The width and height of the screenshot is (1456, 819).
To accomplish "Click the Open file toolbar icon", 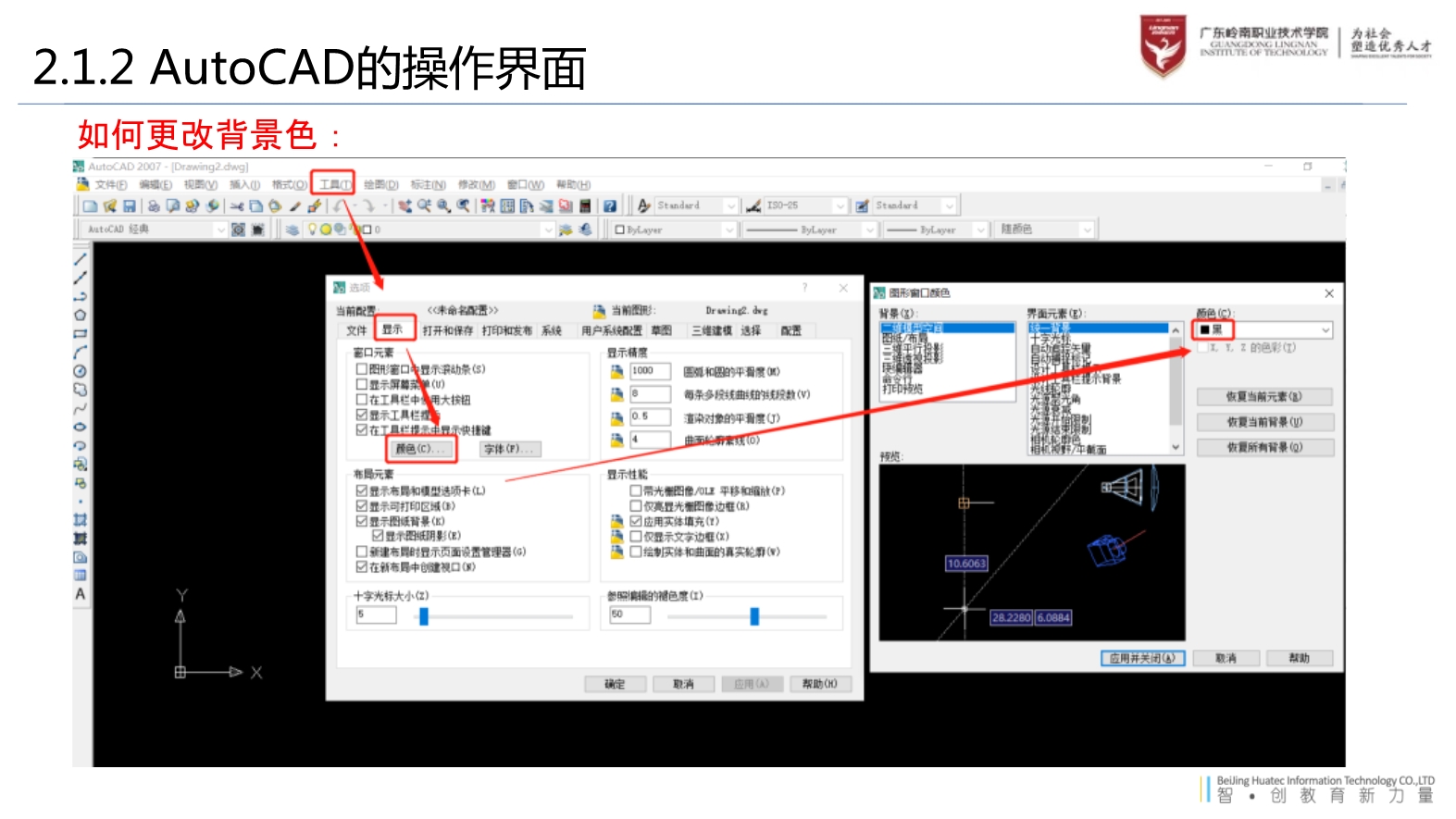I will [109, 205].
